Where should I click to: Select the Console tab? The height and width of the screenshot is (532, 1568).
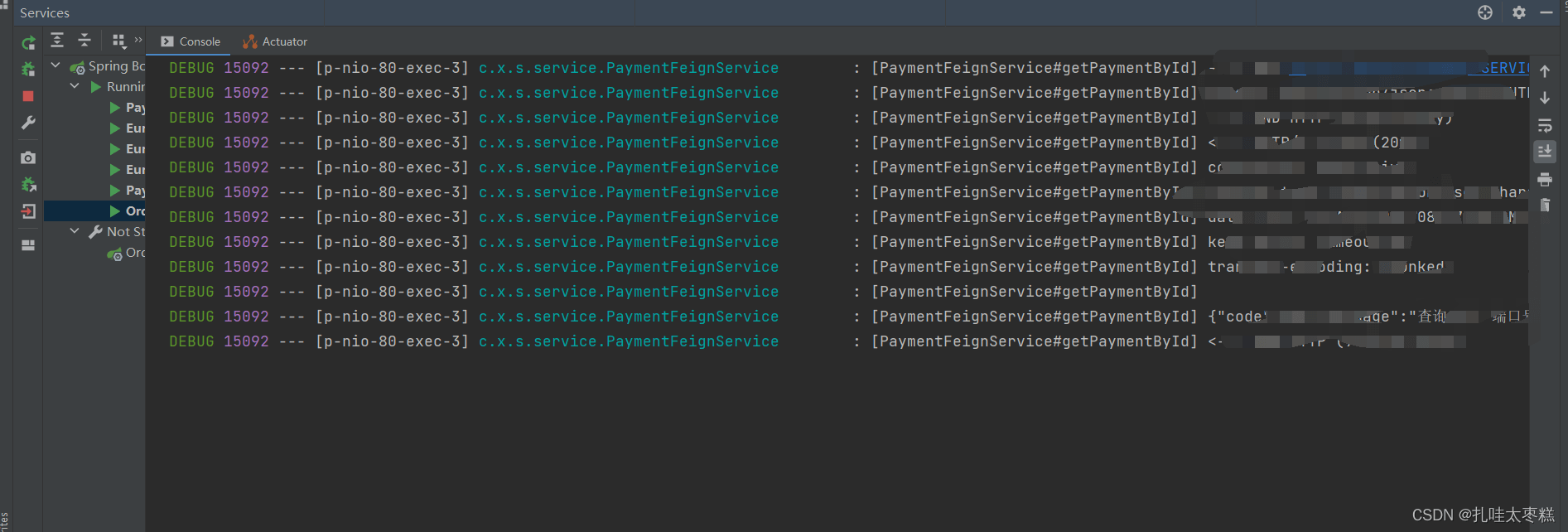pyautogui.click(x=191, y=41)
